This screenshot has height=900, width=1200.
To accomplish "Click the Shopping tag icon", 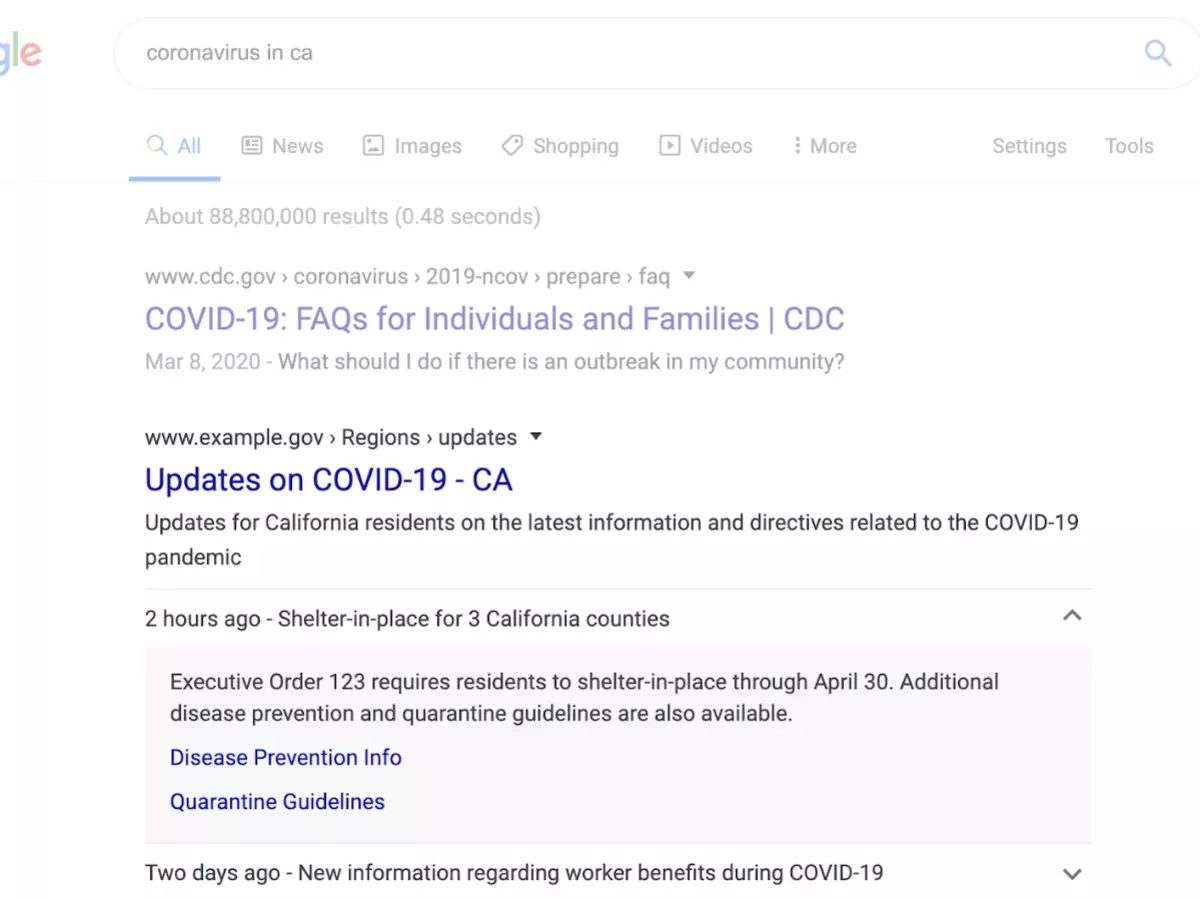I will click(512, 145).
